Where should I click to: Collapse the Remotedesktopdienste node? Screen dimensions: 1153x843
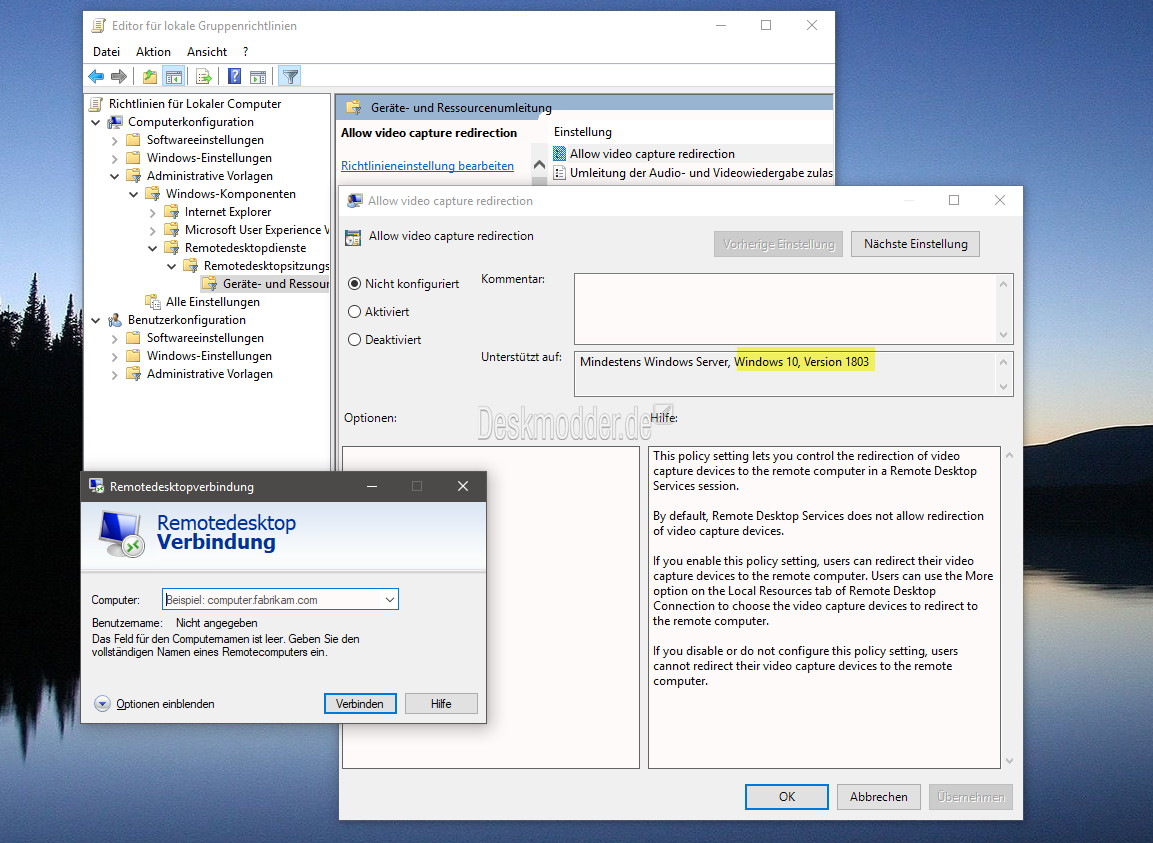click(x=153, y=248)
